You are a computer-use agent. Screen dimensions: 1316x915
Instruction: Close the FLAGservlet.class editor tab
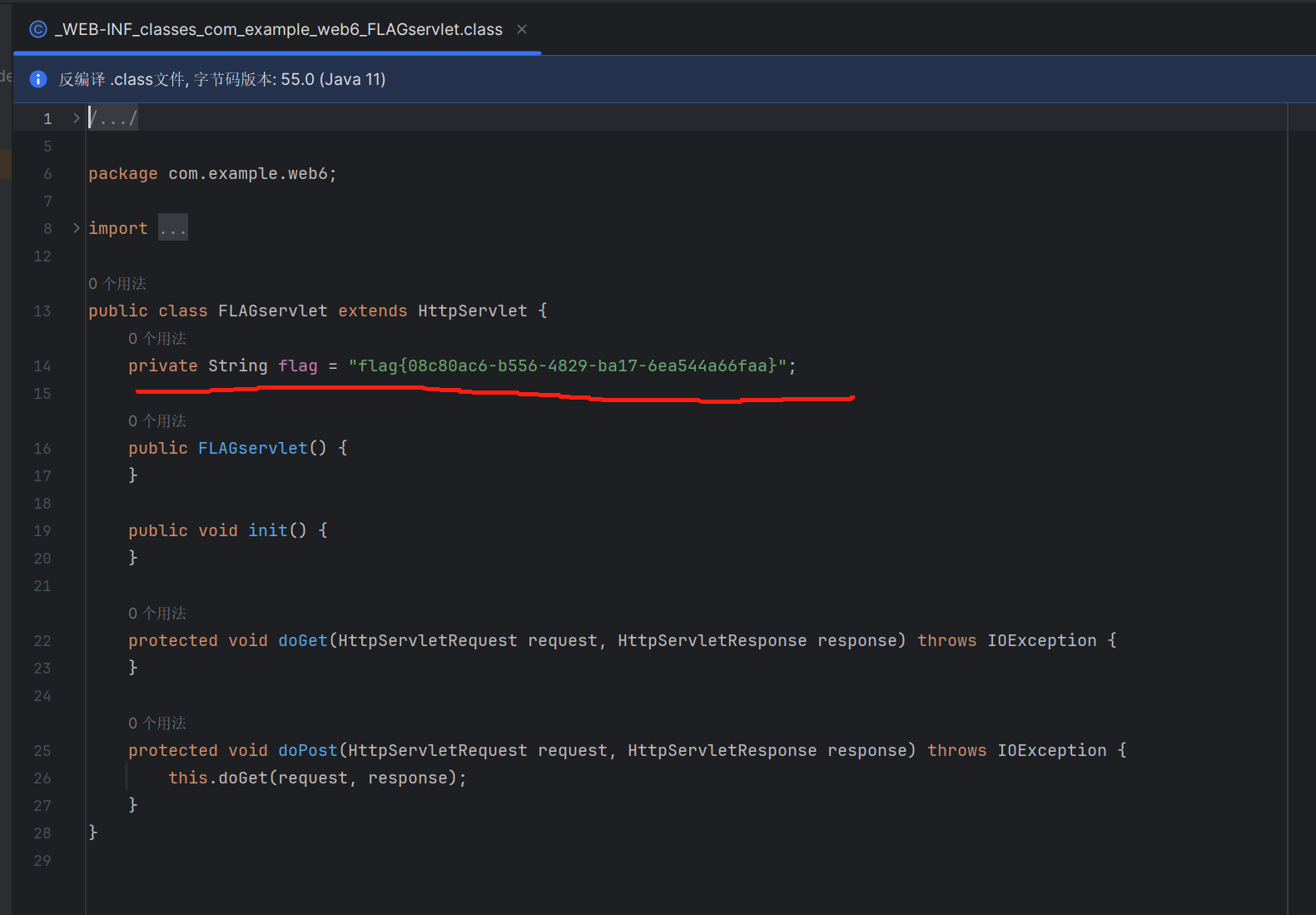522,29
